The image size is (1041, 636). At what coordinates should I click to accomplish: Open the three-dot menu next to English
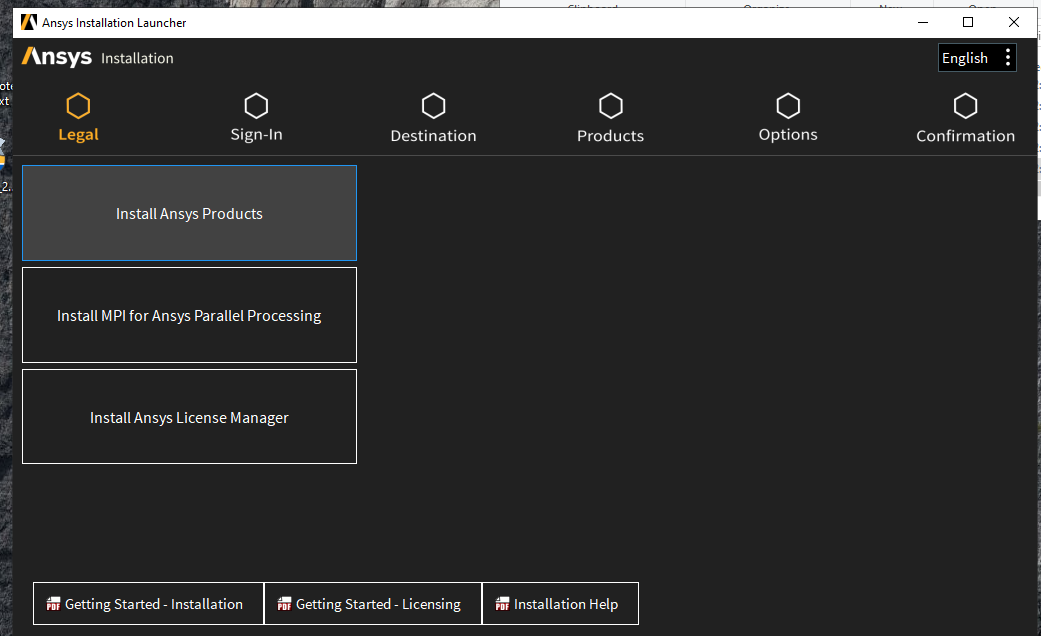[x=1007, y=58]
